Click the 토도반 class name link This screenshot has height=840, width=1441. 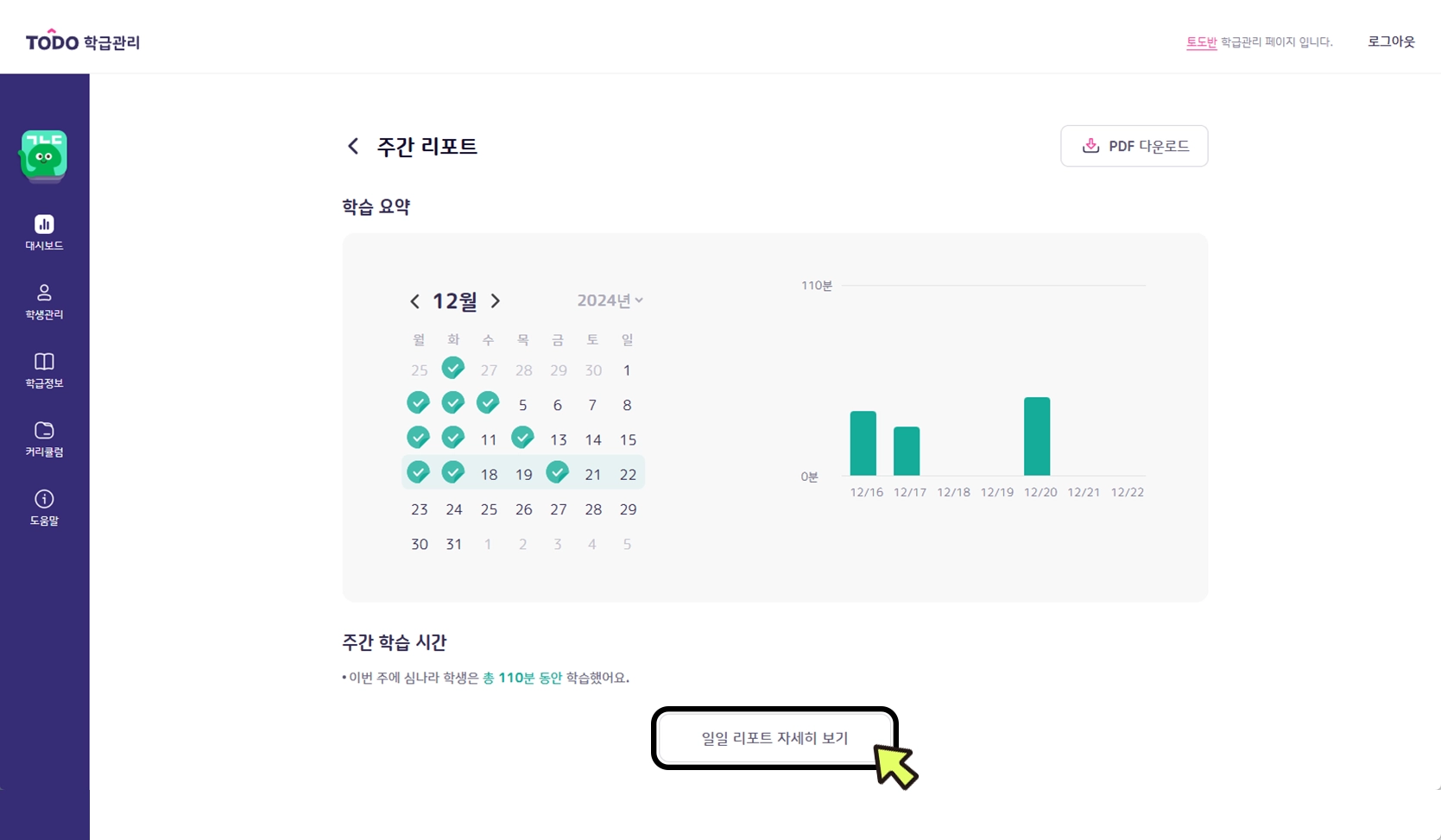1201,42
